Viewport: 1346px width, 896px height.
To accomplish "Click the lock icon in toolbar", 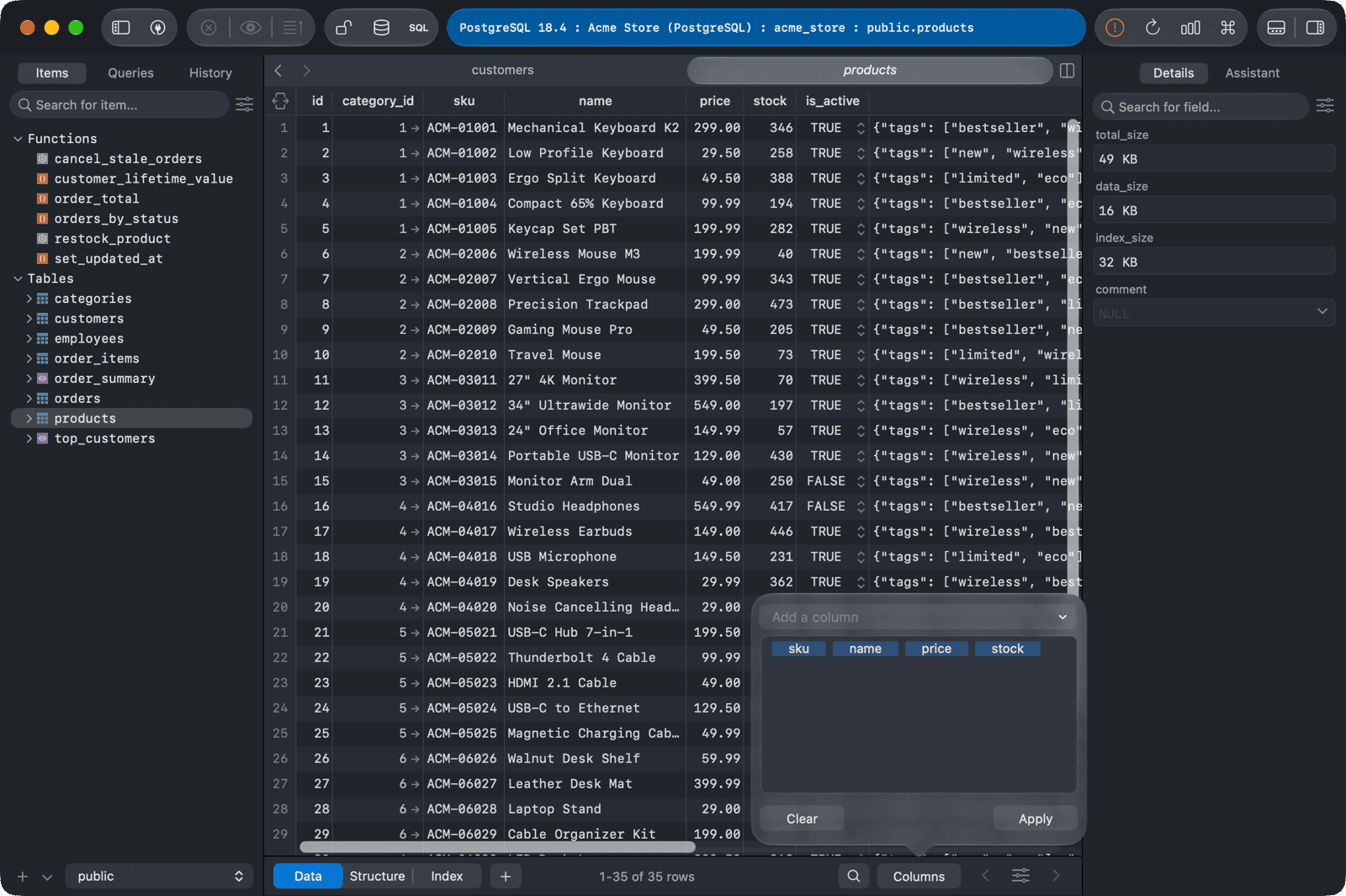I will click(343, 28).
